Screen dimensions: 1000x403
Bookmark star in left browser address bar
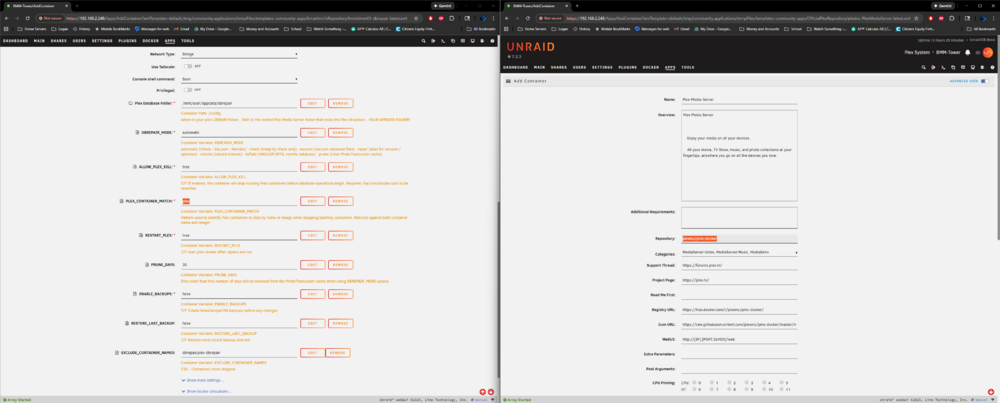coord(416,18)
